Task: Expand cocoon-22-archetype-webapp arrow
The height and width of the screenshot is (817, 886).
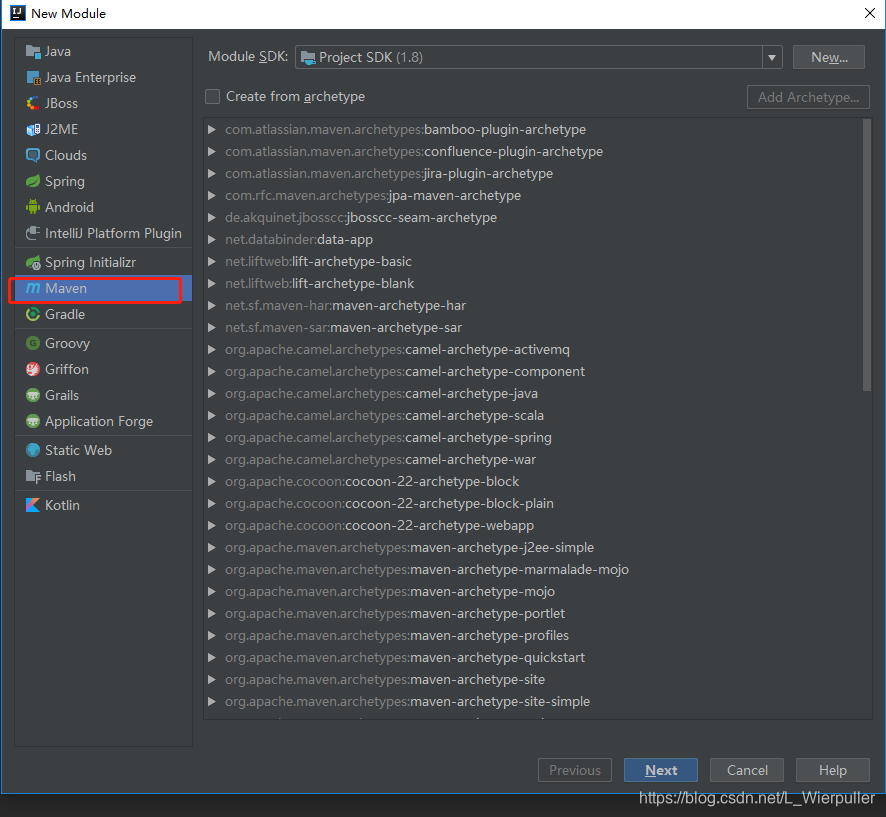Action: click(x=211, y=525)
